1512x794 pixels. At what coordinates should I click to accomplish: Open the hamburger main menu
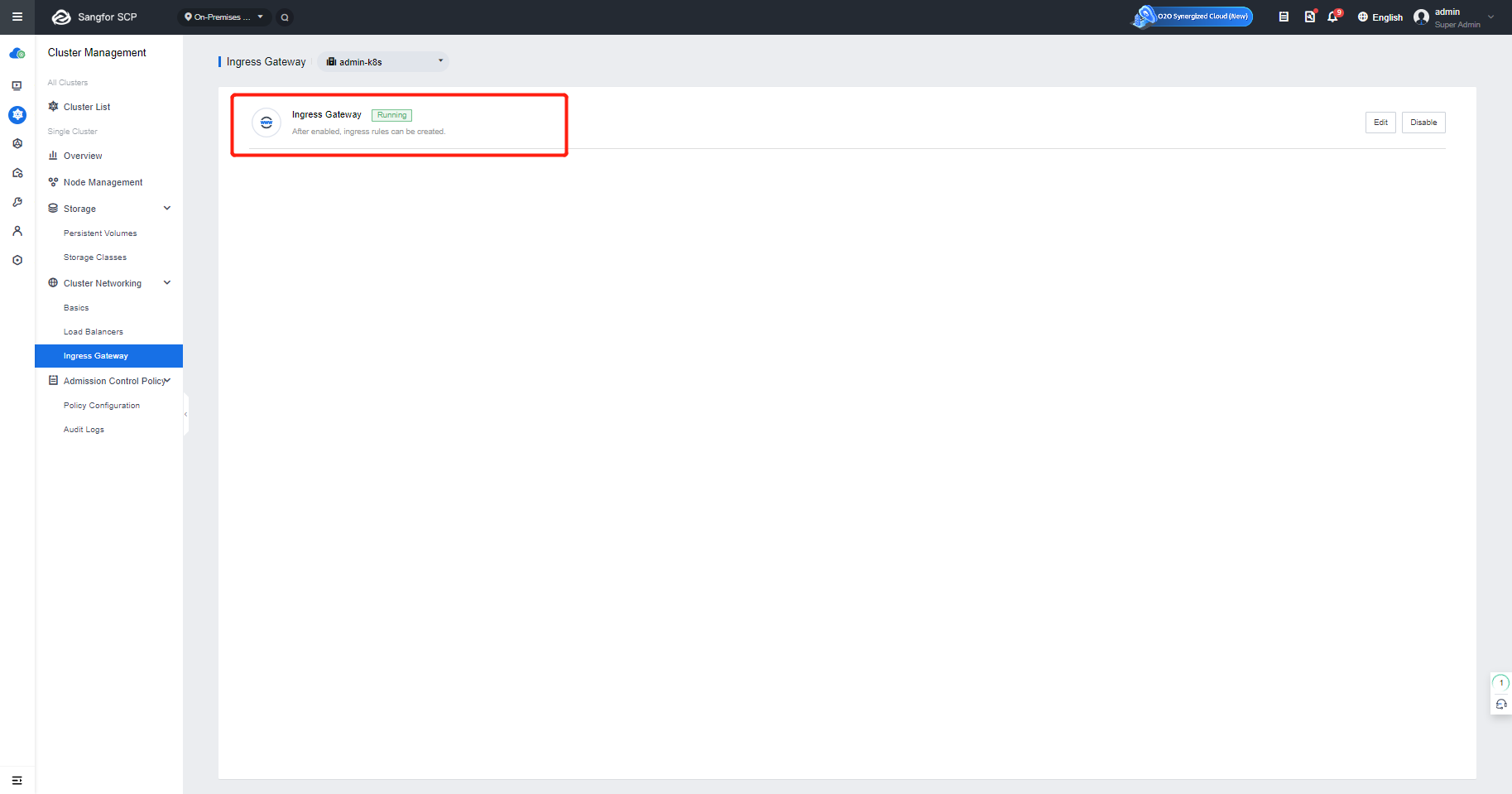pos(17,17)
